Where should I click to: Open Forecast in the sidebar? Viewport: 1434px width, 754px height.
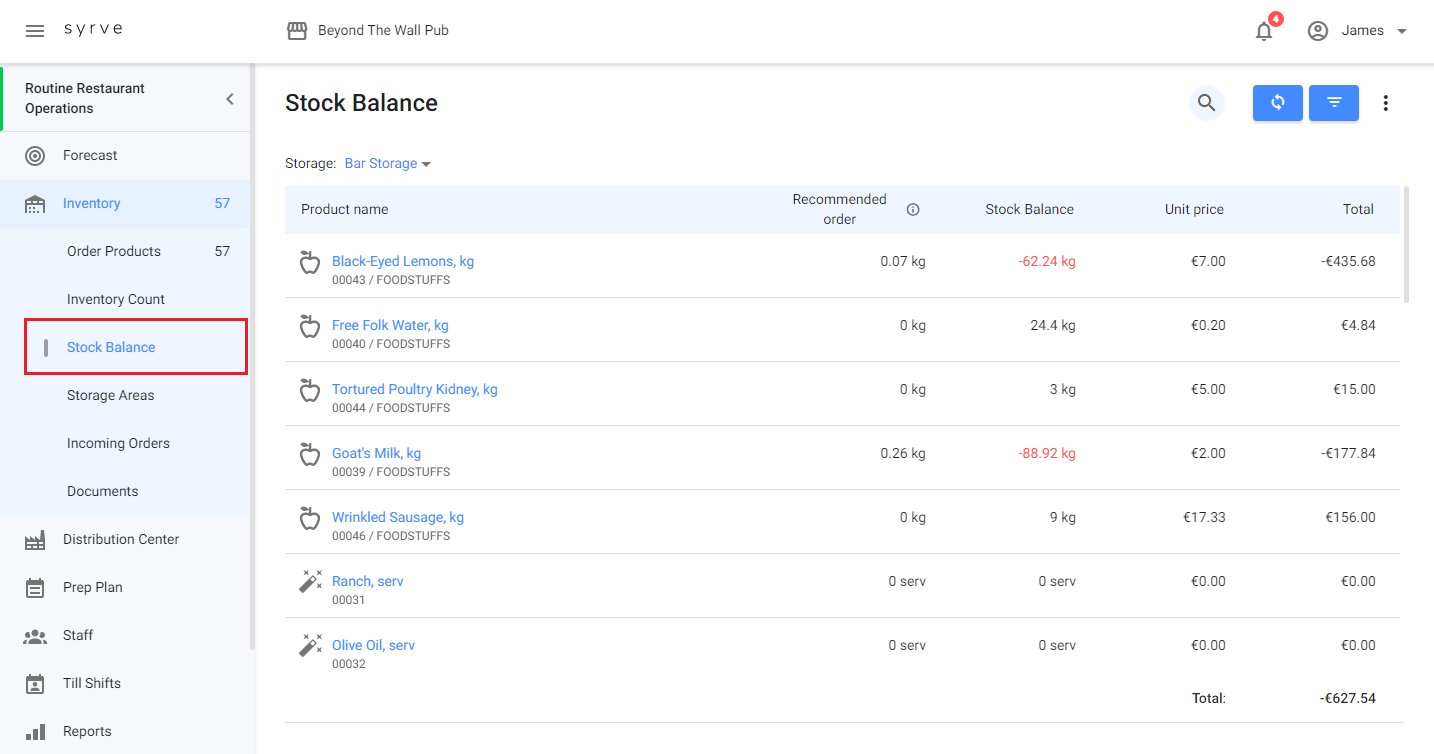pyautogui.click(x=90, y=156)
